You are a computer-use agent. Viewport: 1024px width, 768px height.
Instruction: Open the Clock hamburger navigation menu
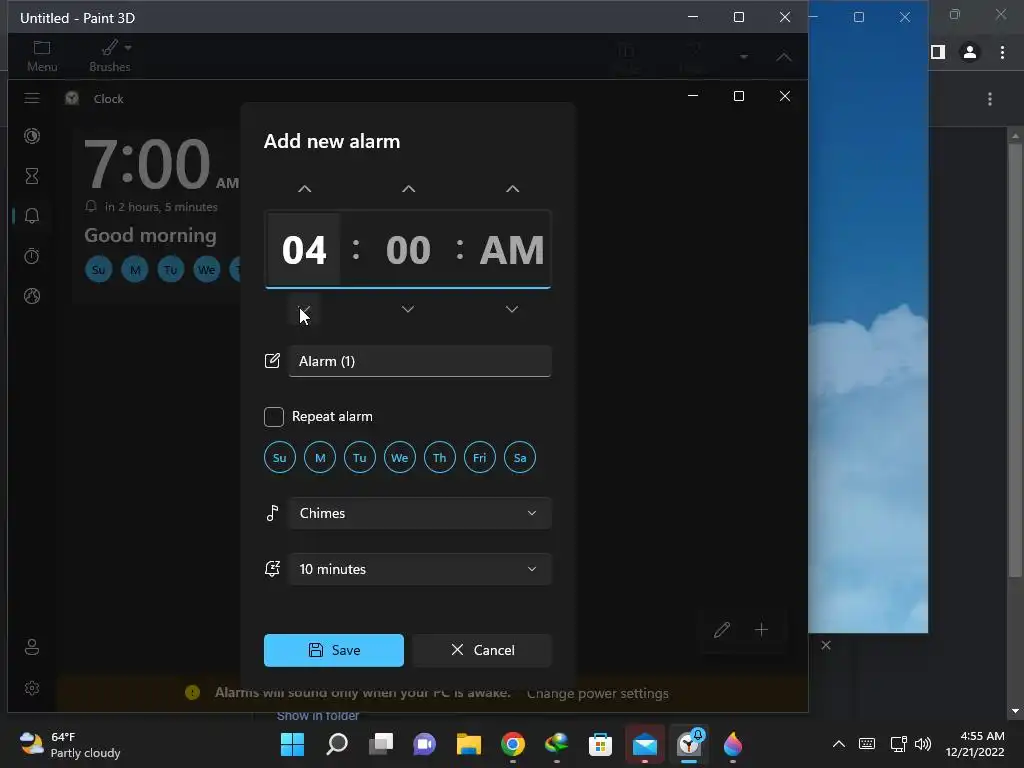[x=32, y=99]
